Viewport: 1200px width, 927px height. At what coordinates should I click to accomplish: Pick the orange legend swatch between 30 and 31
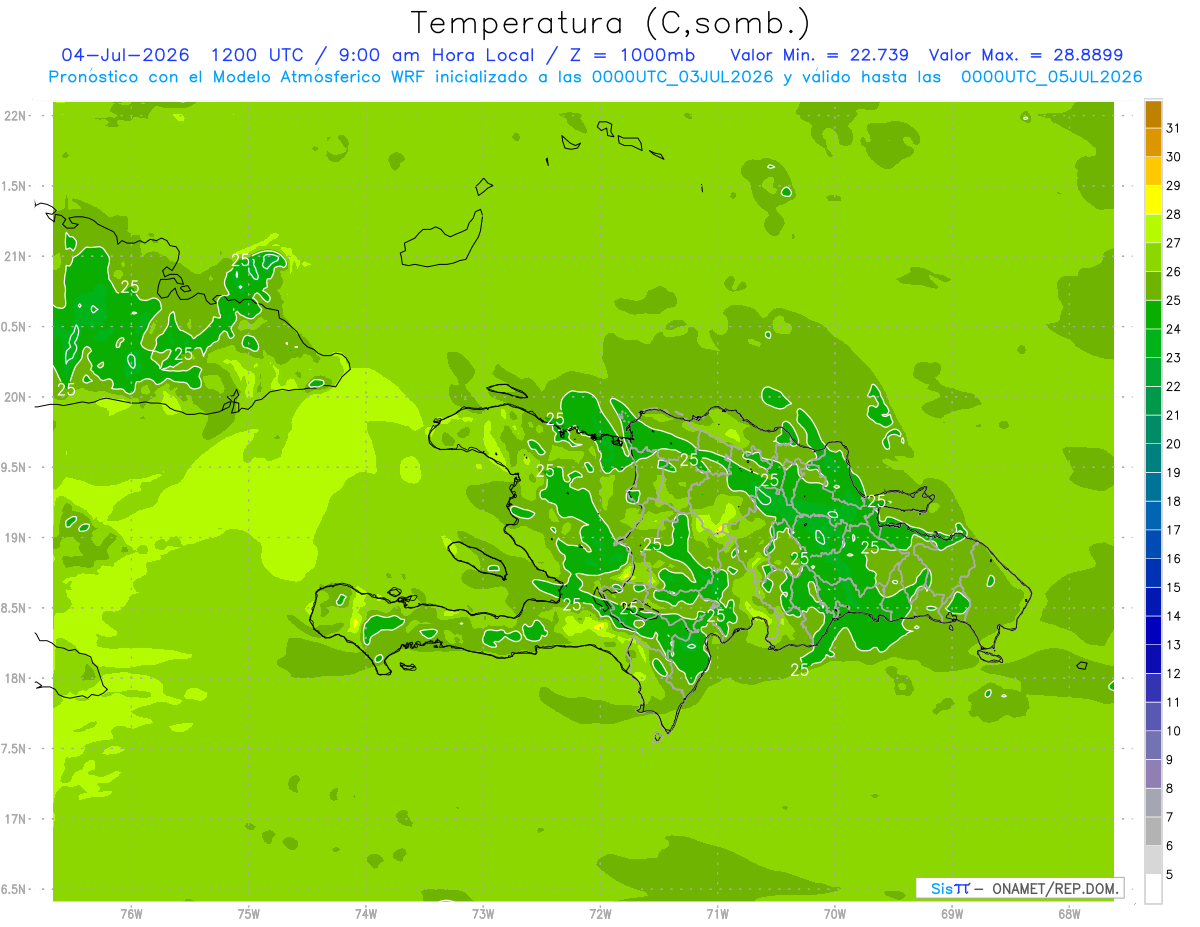tap(1153, 142)
